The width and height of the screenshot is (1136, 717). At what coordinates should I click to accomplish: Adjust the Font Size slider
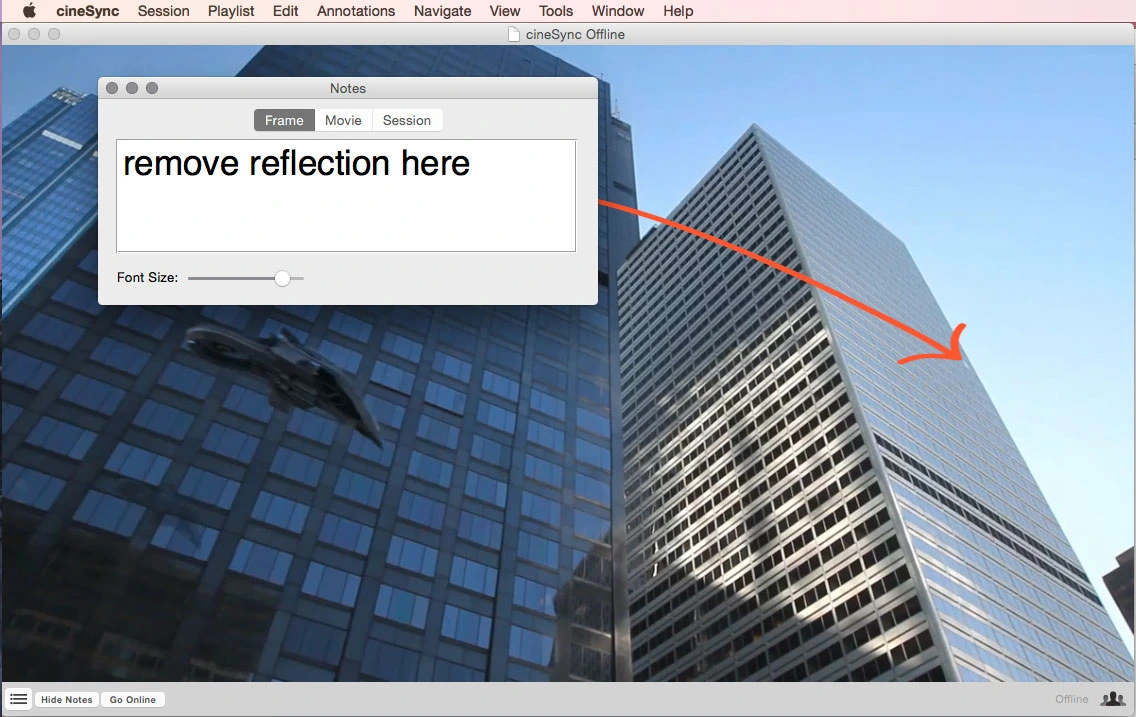283,278
